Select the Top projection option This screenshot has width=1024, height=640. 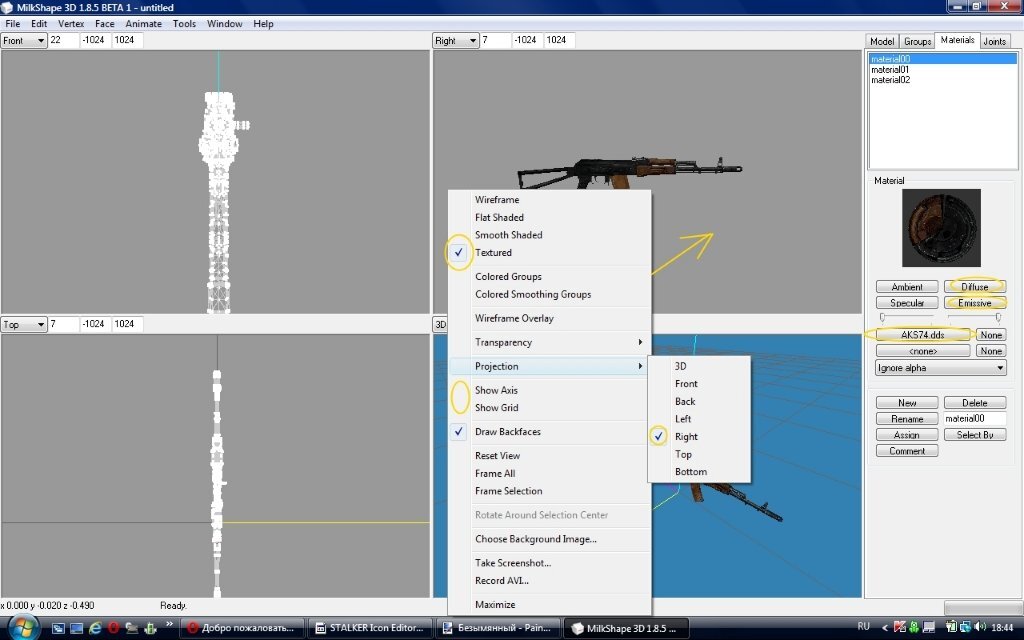coord(683,454)
